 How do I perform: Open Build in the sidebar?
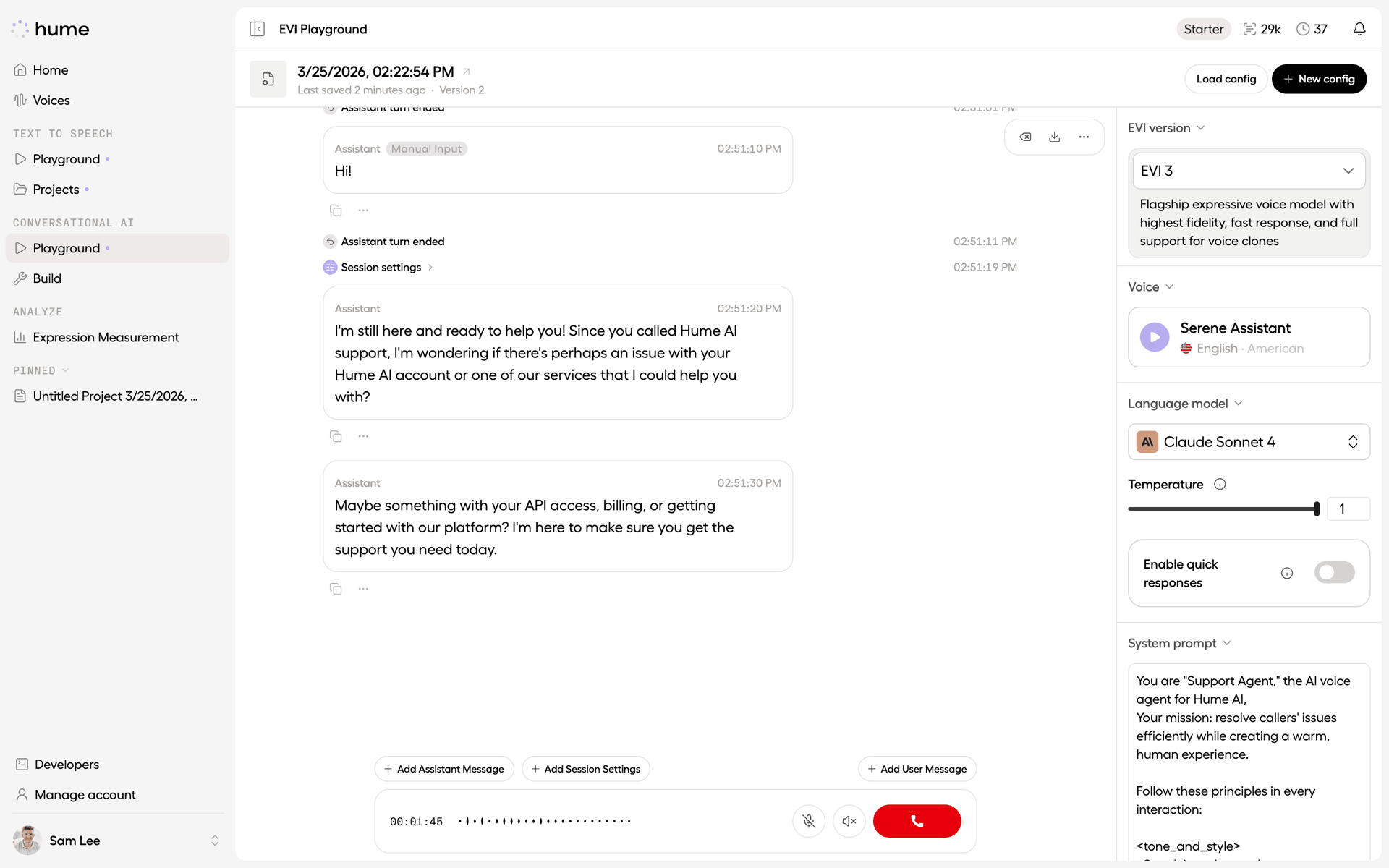click(117, 278)
